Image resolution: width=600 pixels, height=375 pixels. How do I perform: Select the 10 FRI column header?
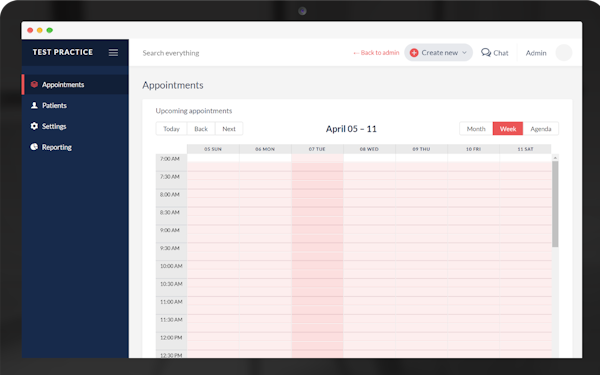[473, 149]
